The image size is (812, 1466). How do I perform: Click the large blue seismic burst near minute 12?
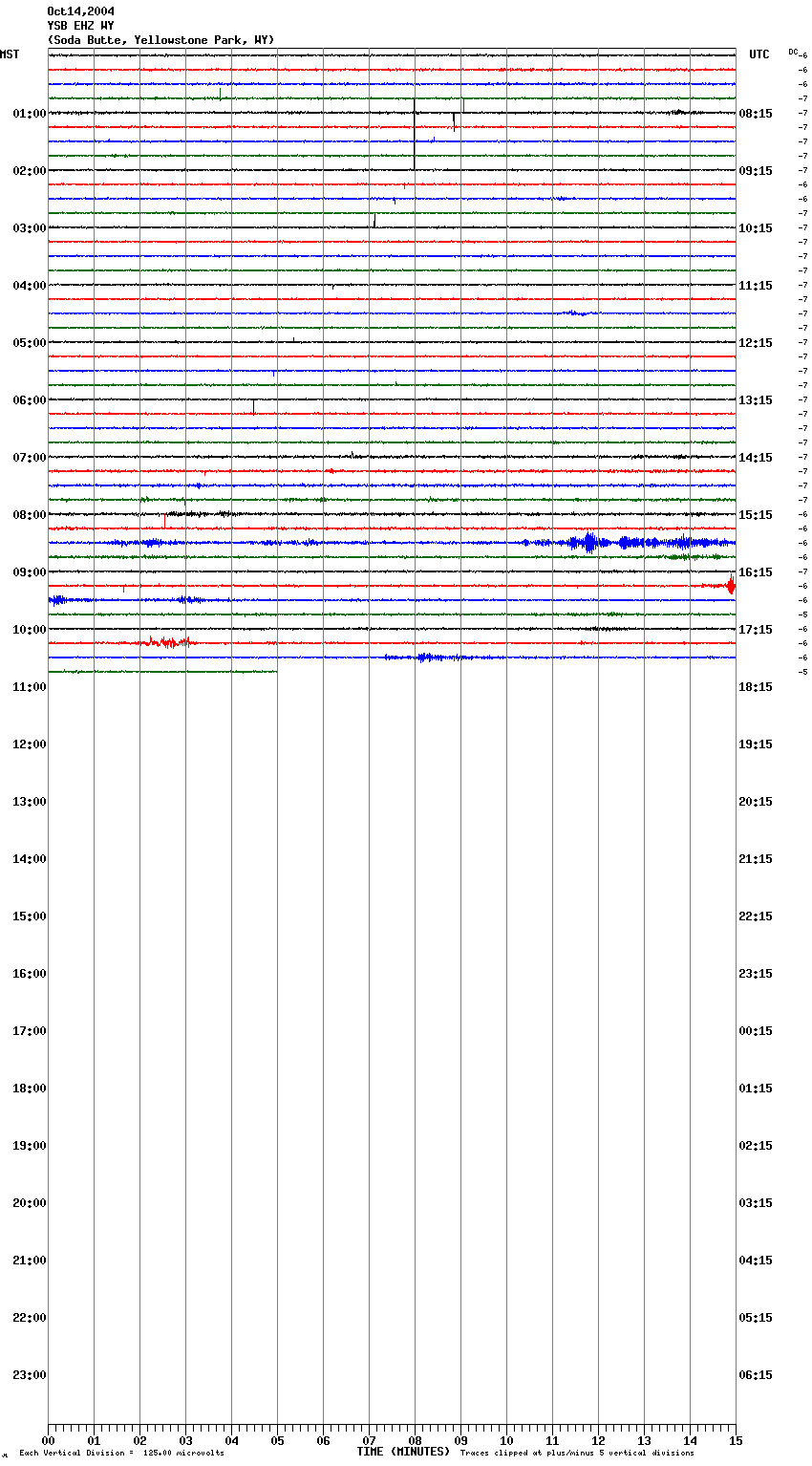(589, 543)
